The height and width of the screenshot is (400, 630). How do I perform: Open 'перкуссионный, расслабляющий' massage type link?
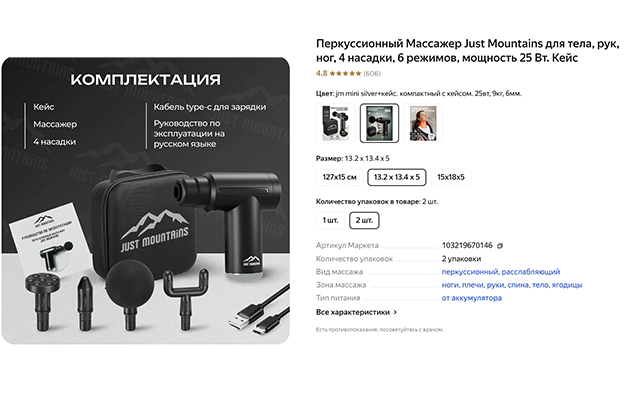coord(501,272)
